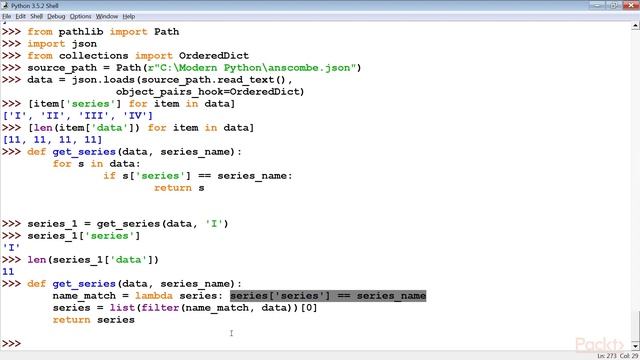
Task: Click the 'Ln: 273' status bar entry
Action: (607, 356)
